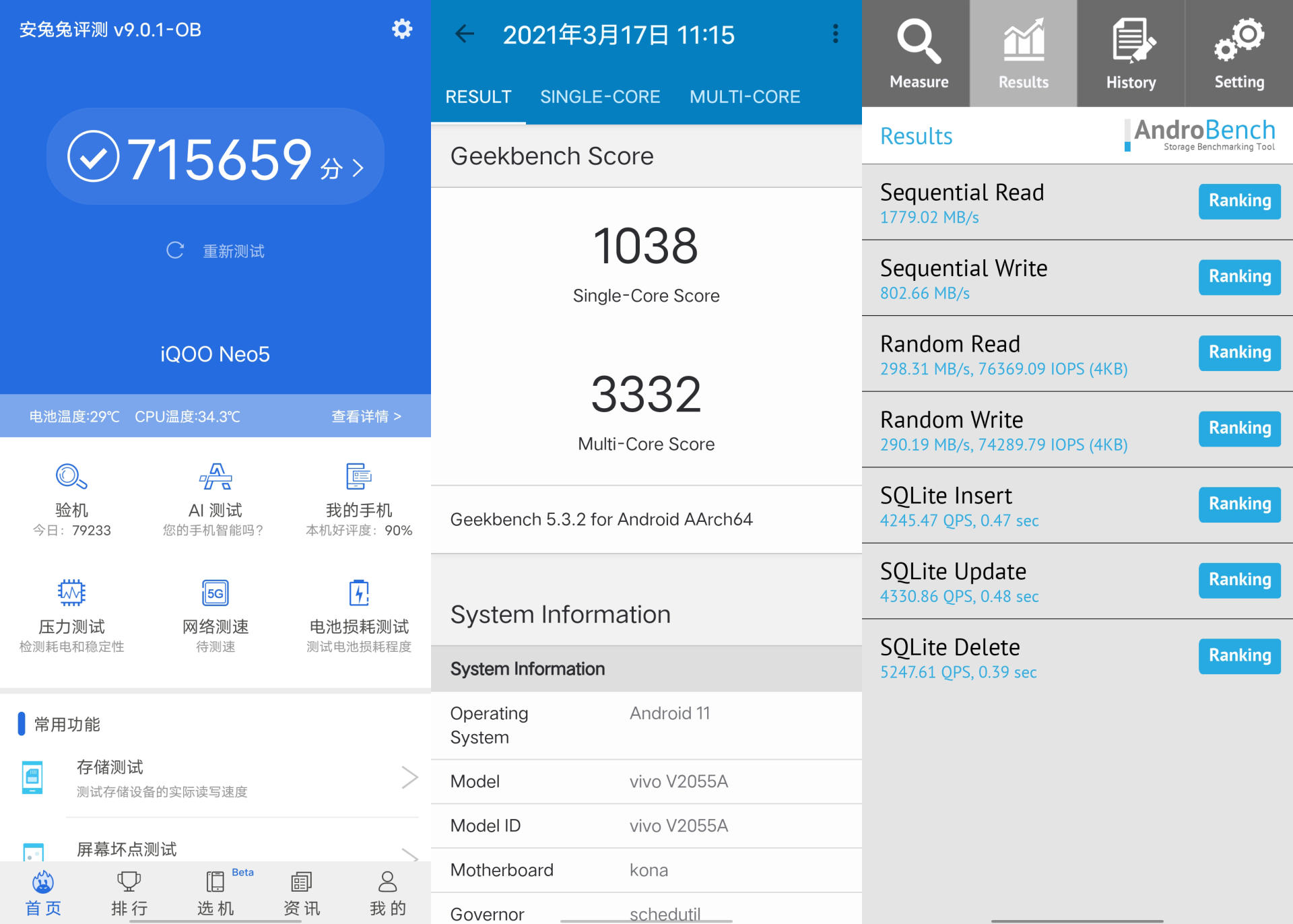1293x924 pixels.
Task: Tap the retest refresh icon
Action: pos(175,251)
